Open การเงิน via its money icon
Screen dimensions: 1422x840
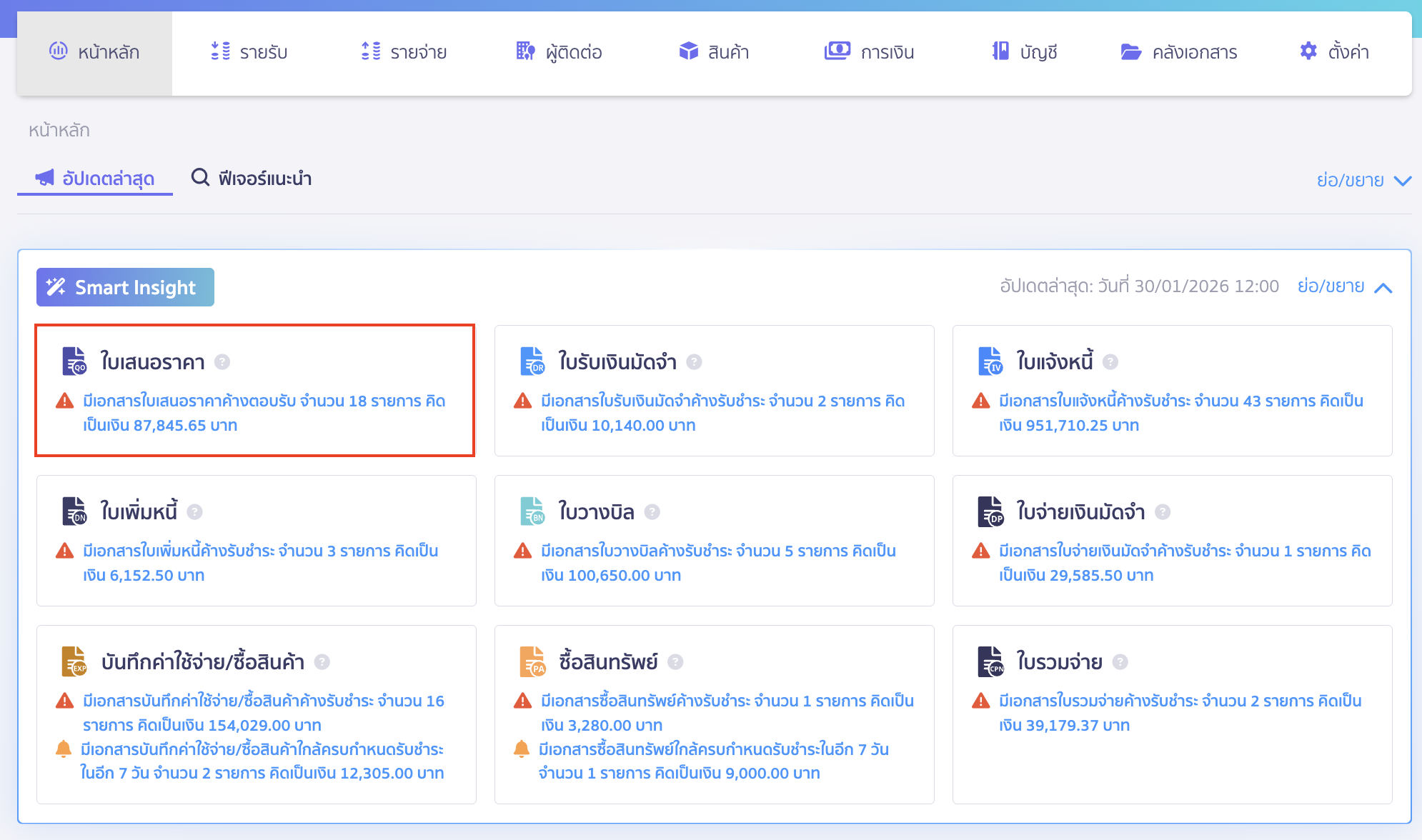pos(837,51)
